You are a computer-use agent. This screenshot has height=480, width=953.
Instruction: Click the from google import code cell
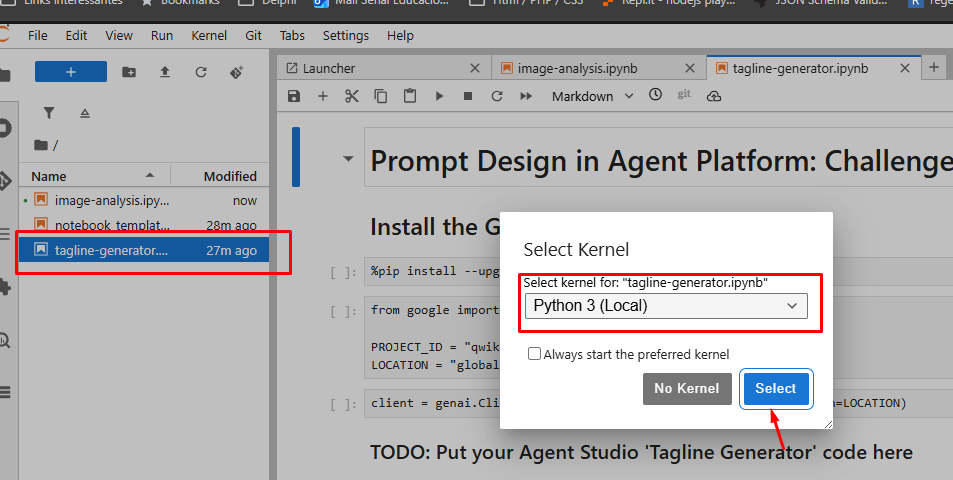658,337
